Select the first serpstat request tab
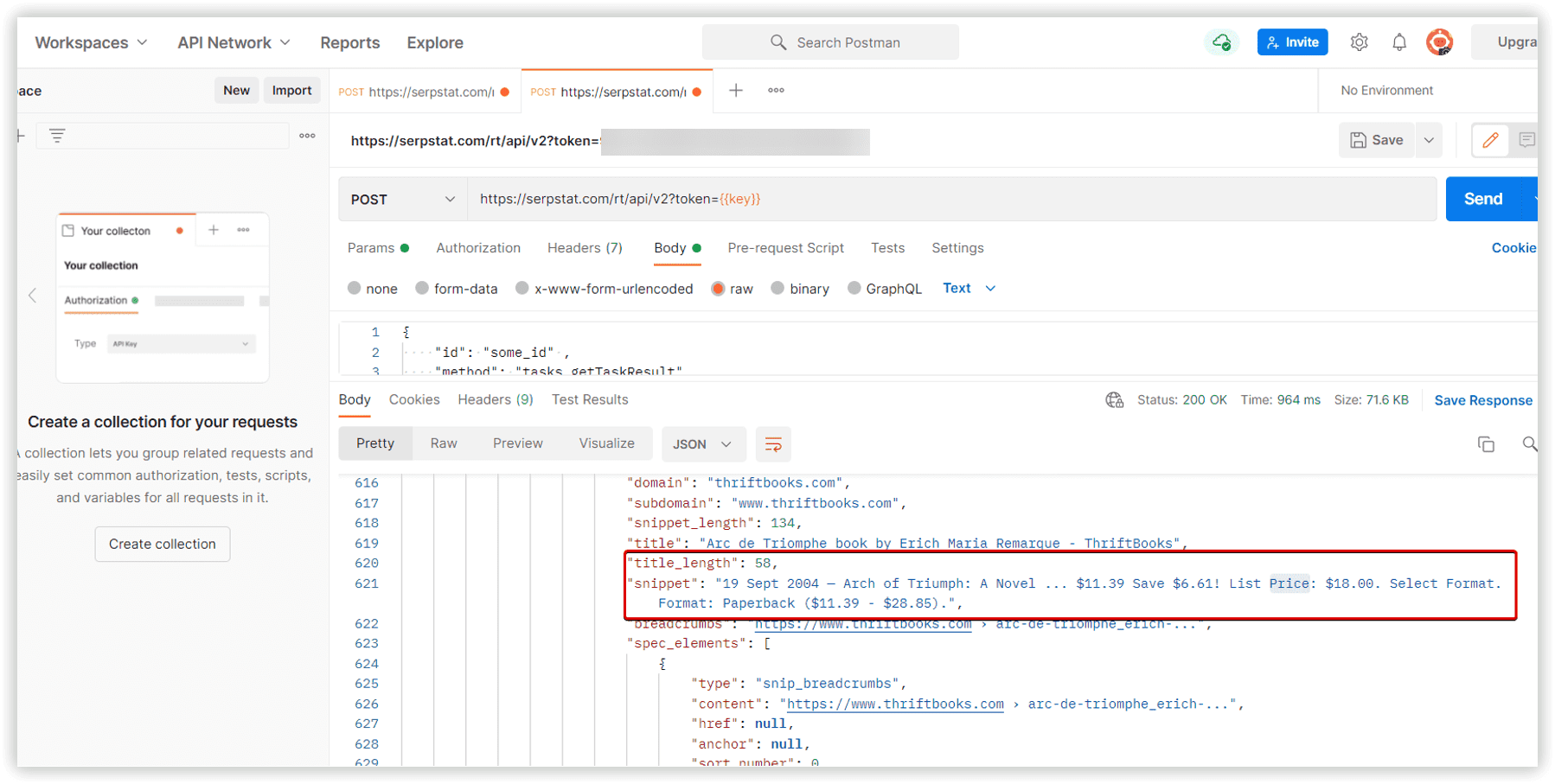Image resolution: width=1555 pixels, height=784 pixels. (425, 92)
